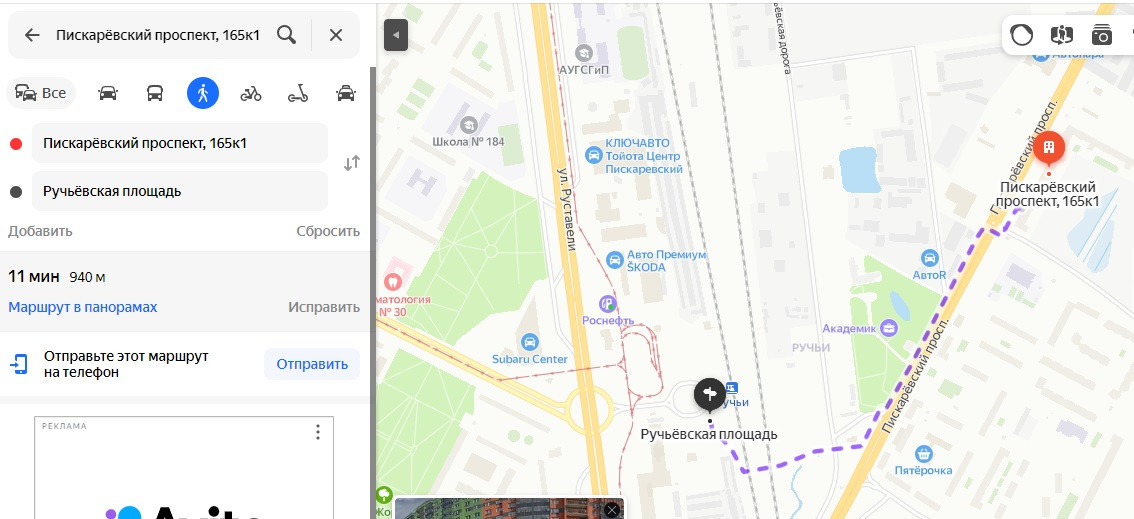Swap start and destination points
Image resolution: width=1134 pixels, height=519 pixels.
tap(351, 163)
